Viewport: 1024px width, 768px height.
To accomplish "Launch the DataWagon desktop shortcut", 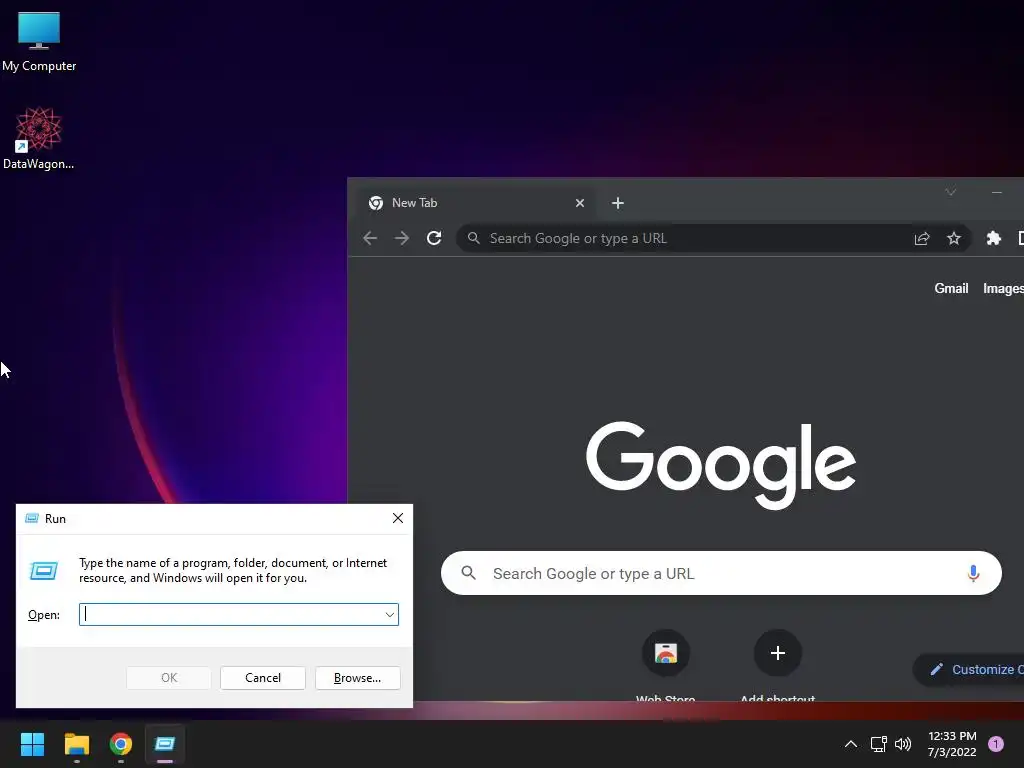I will pos(39,138).
